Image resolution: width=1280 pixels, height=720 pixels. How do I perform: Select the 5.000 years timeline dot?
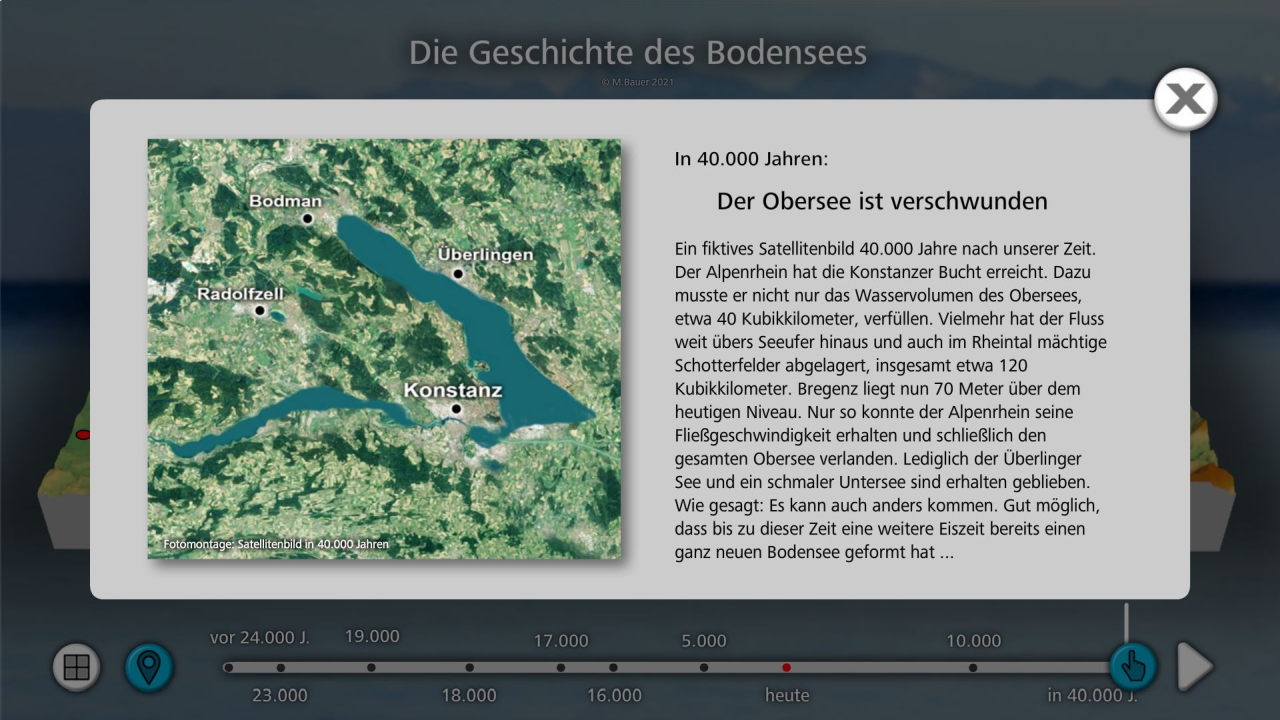704,667
